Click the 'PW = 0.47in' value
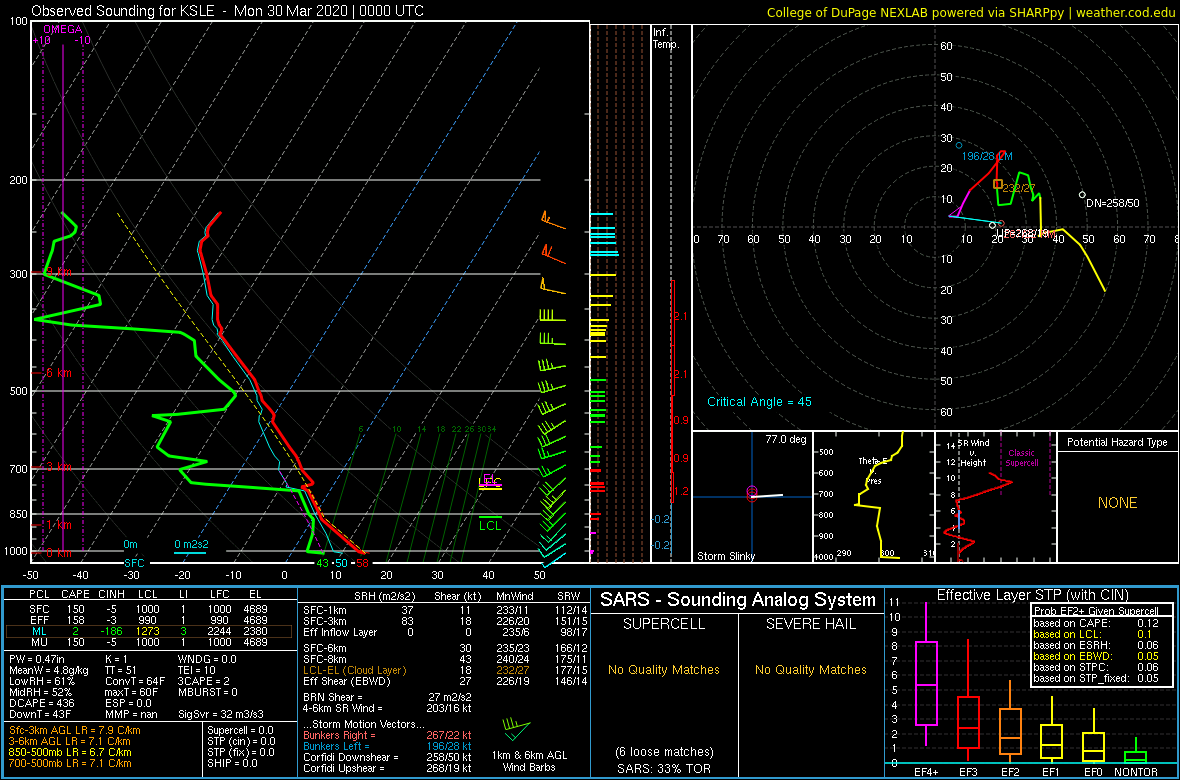 [x=38, y=659]
